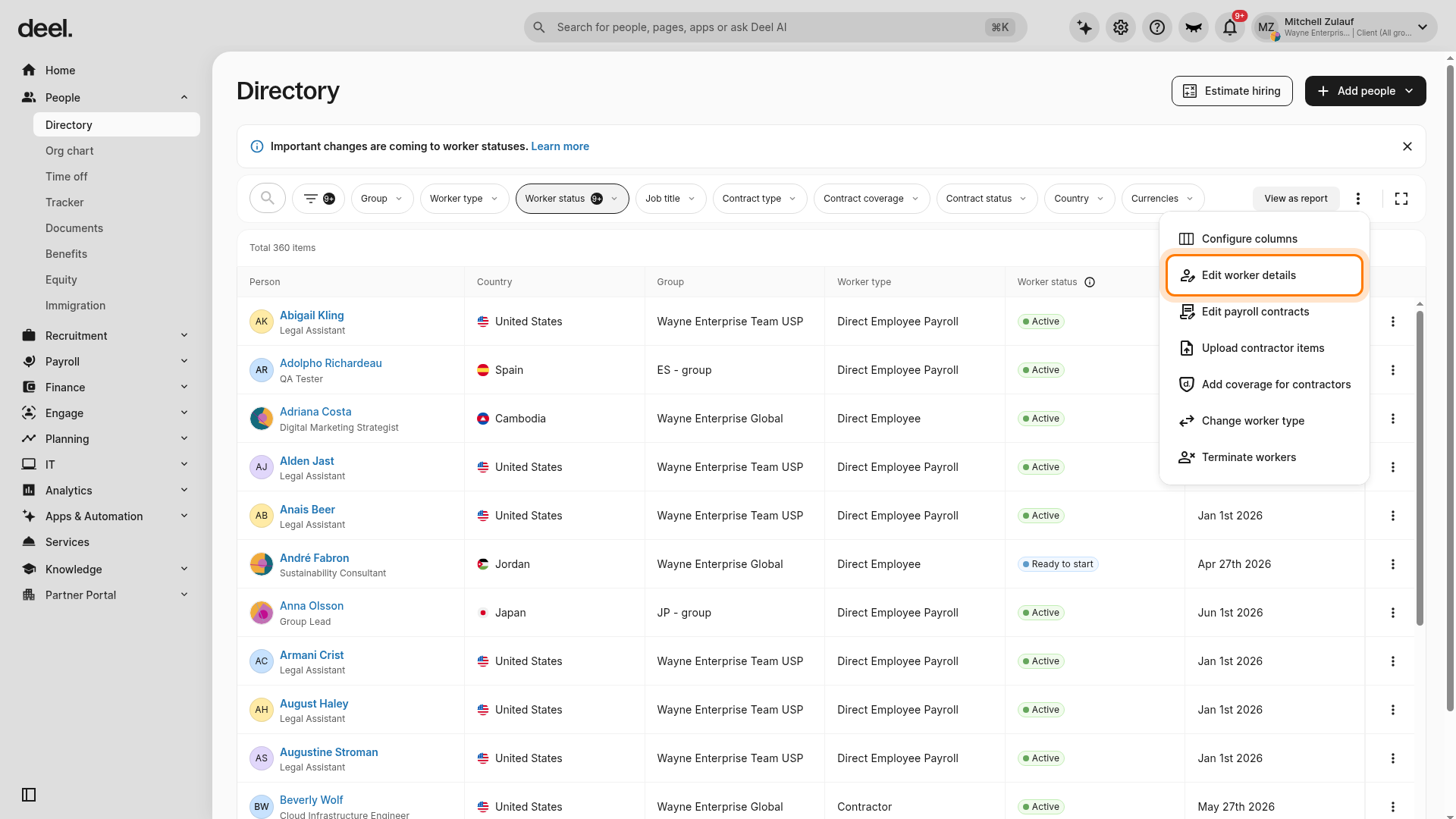Open Services in sidebar
The image size is (1456, 819).
pyautogui.click(x=106, y=542)
